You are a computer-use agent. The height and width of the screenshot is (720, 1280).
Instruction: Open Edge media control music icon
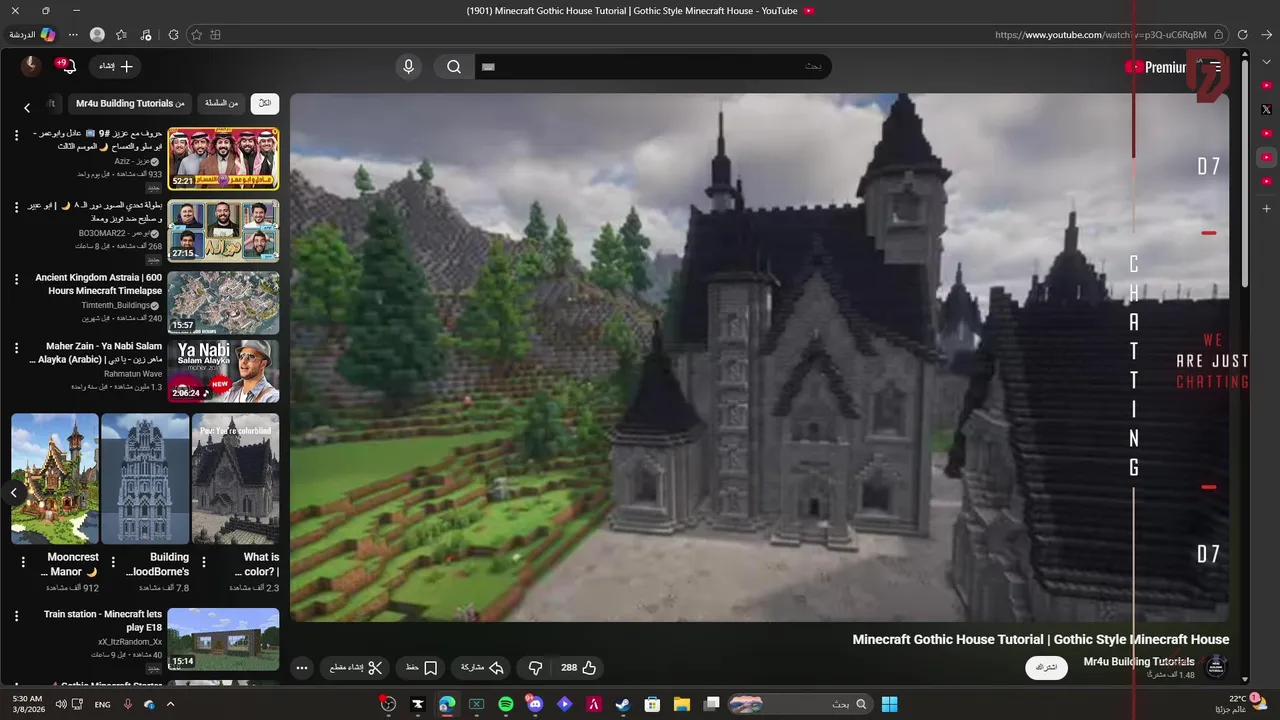(x=146, y=35)
